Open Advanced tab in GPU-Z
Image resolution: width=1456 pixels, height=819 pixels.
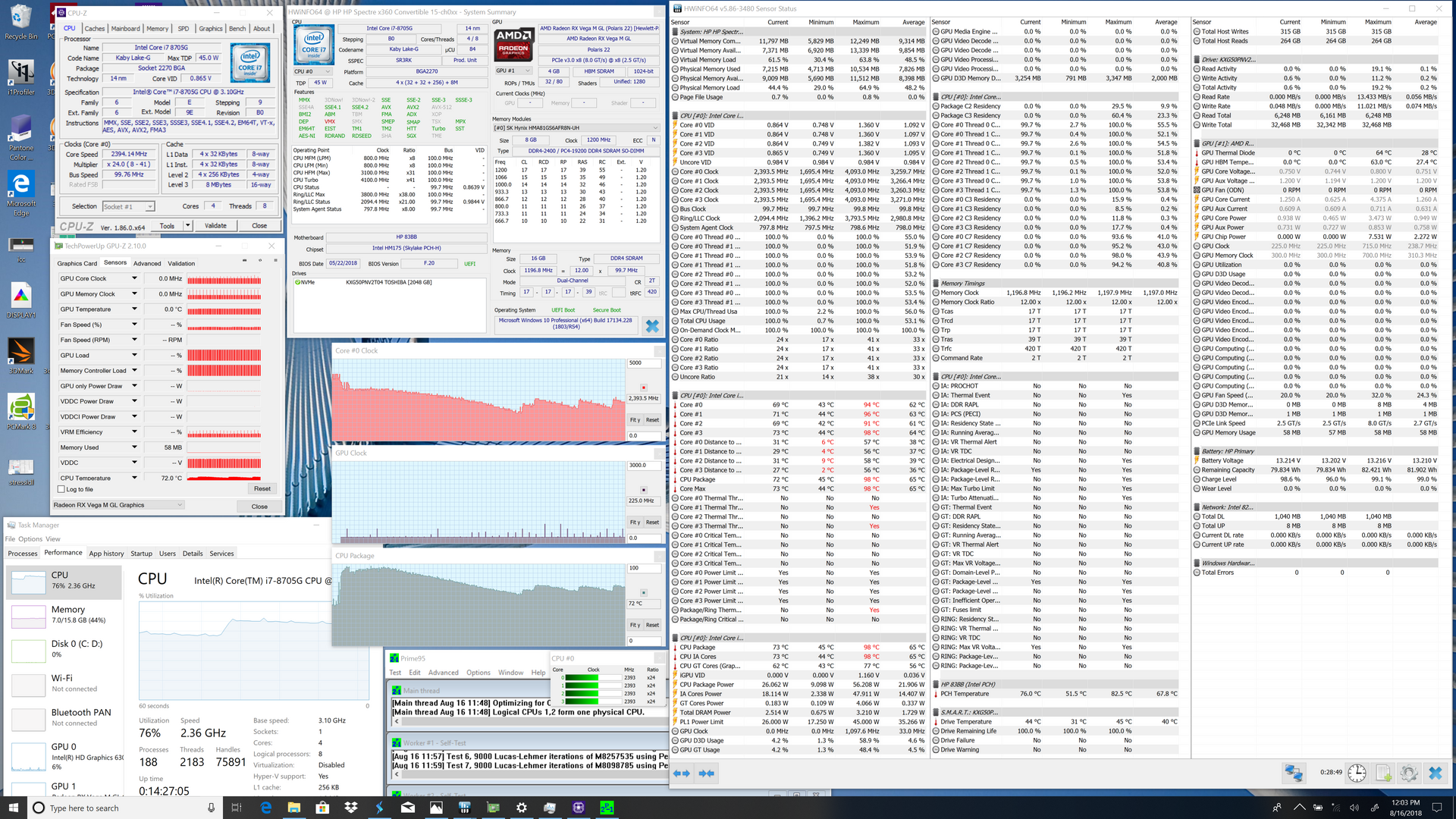point(147,263)
